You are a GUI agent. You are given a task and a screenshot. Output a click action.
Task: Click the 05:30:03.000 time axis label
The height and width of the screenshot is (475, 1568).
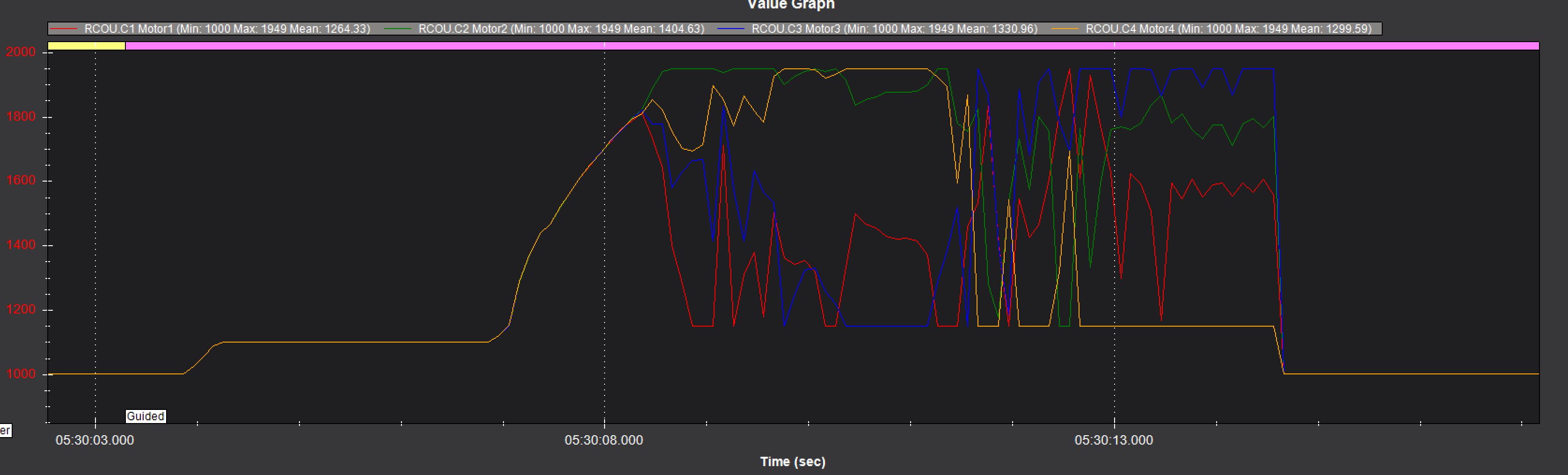(95, 440)
